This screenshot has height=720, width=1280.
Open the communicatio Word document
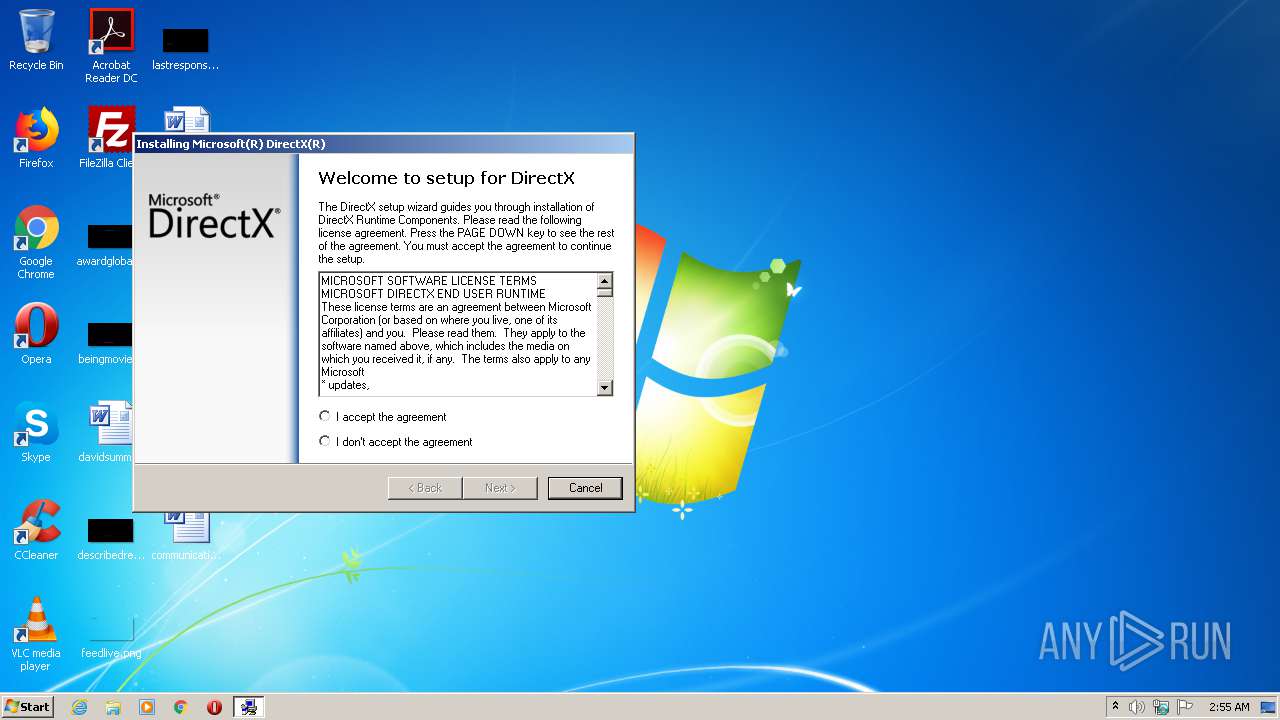186,536
